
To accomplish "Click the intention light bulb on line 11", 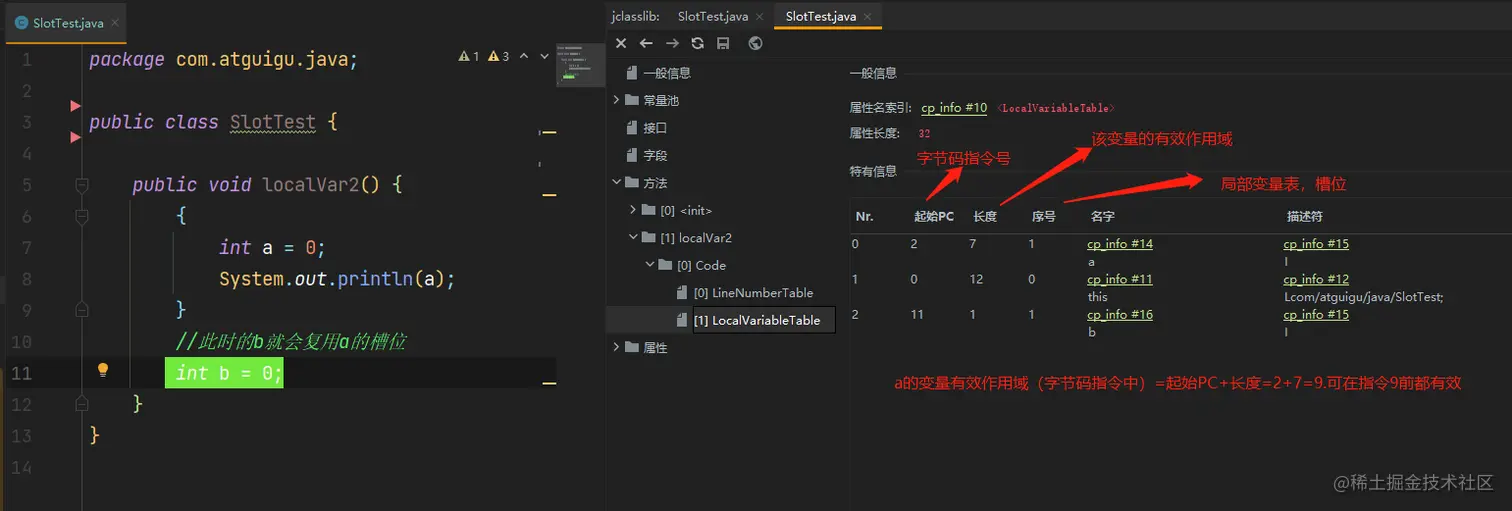I will tap(102, 370).
